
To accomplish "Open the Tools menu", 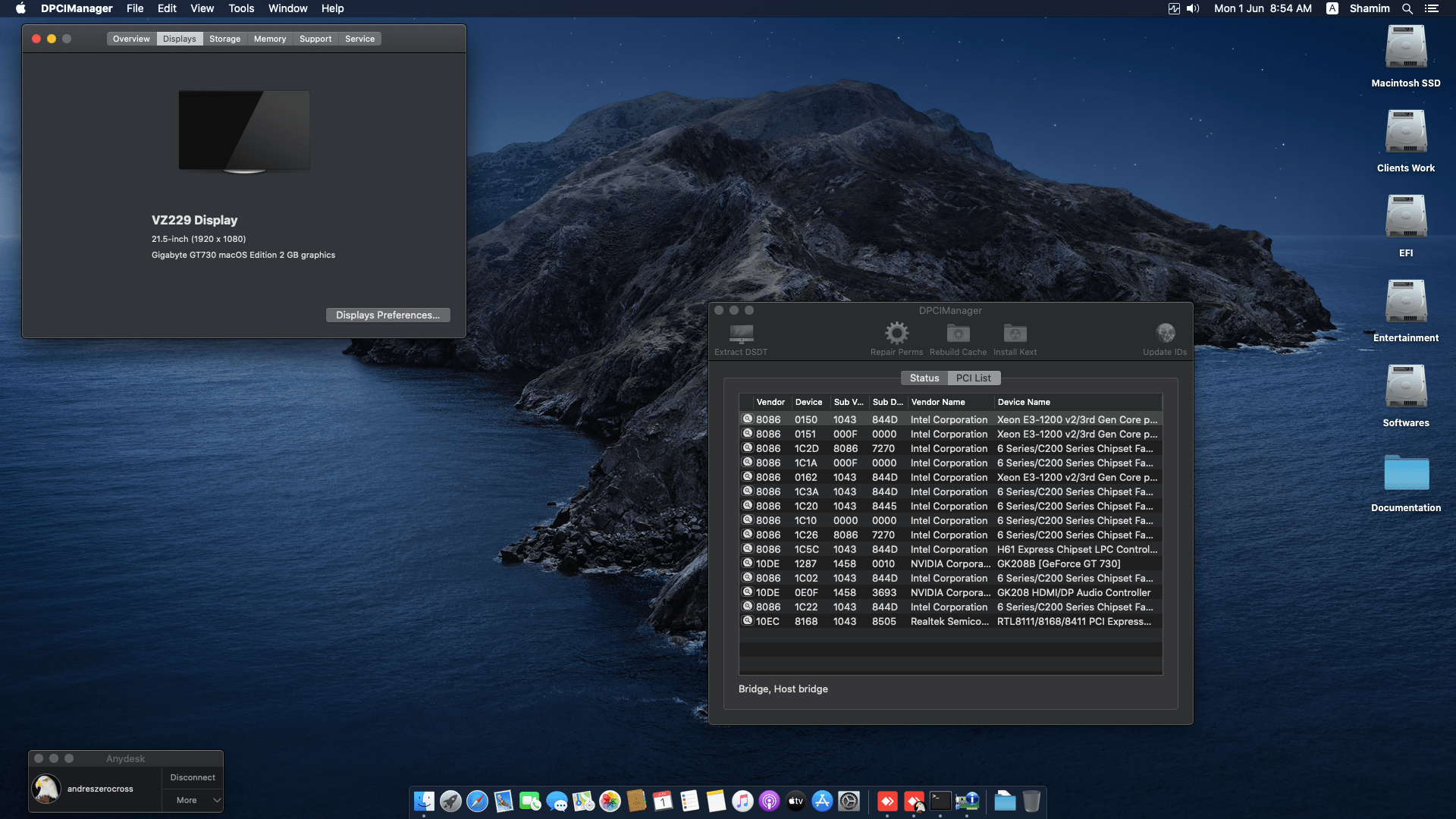I will pyautogui.click(x=241, y=8).
